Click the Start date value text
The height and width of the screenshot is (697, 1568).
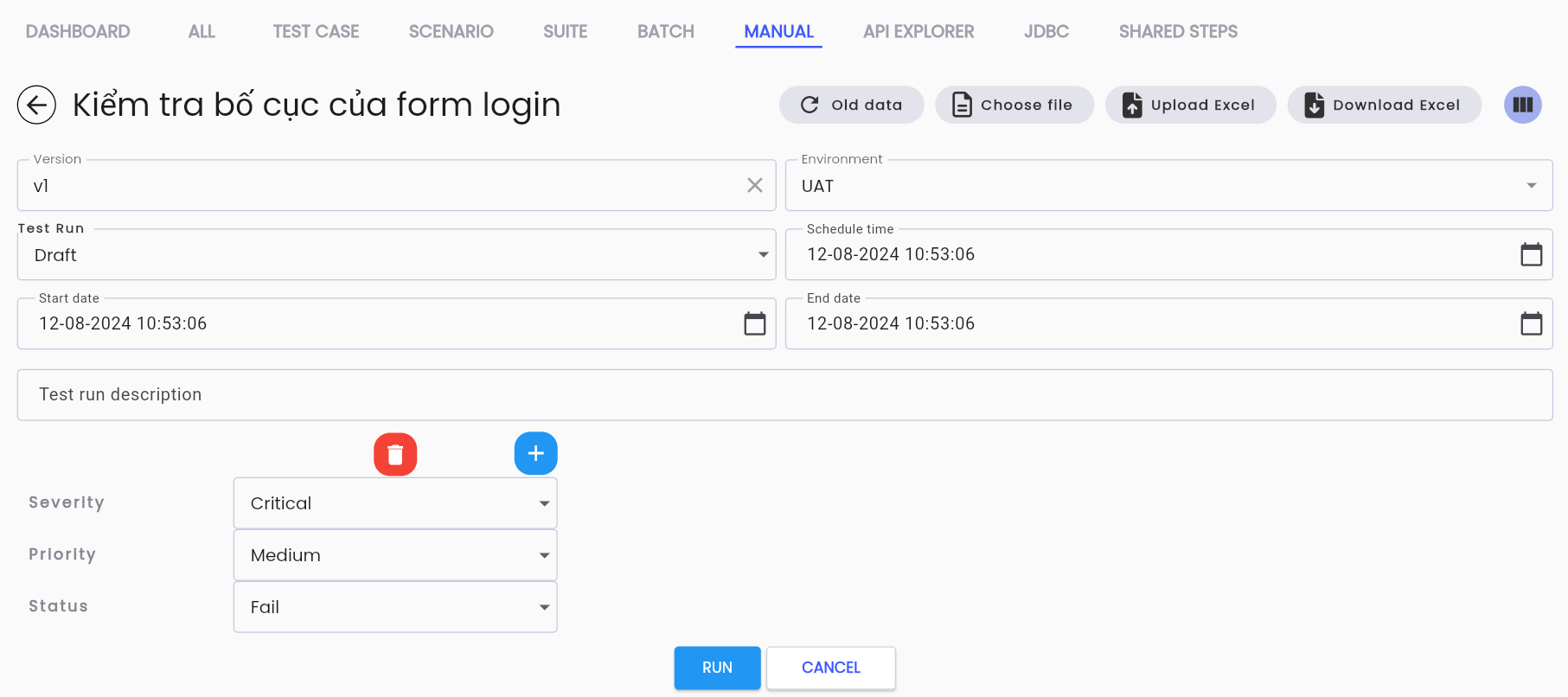click(x=123, y=323)
